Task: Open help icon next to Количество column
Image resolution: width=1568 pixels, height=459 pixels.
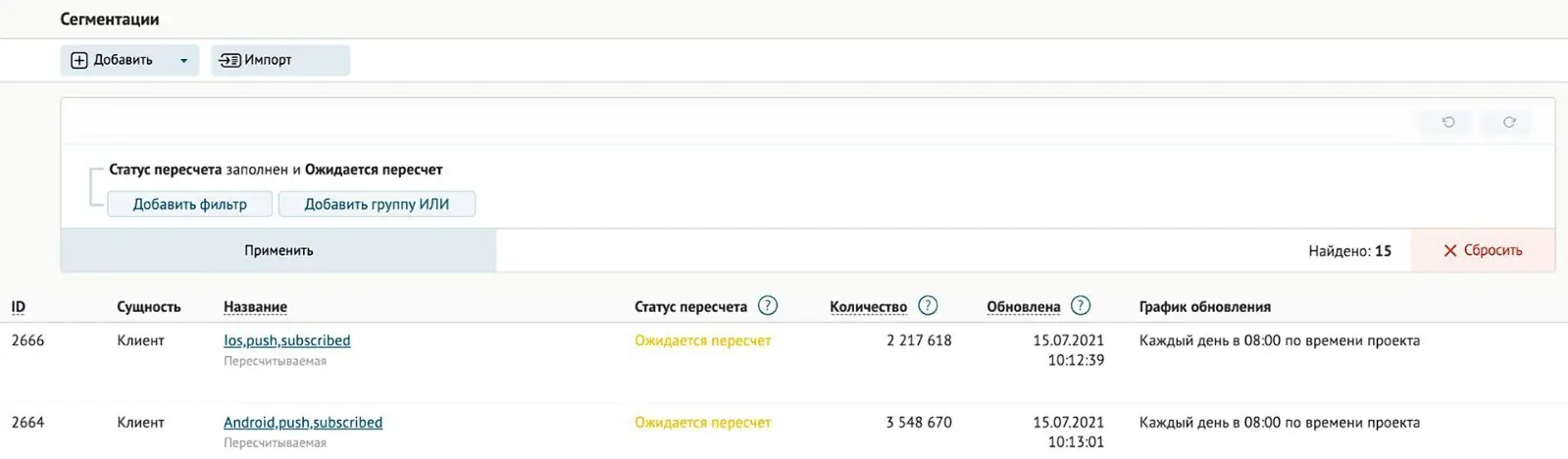Action: click(x=928, y=306)
